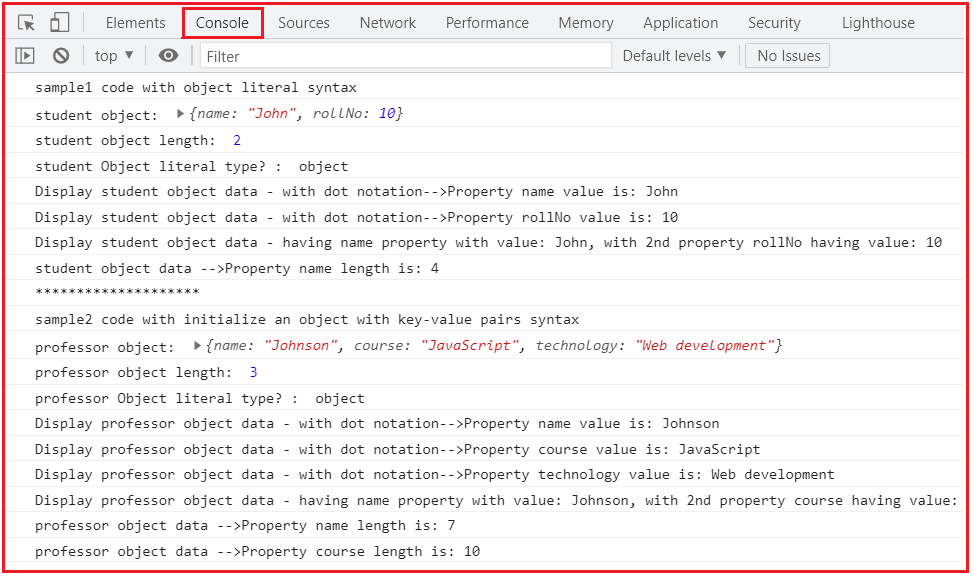Switch to the Lighthouse panel
973x576 pixels.
coord(877,22)
